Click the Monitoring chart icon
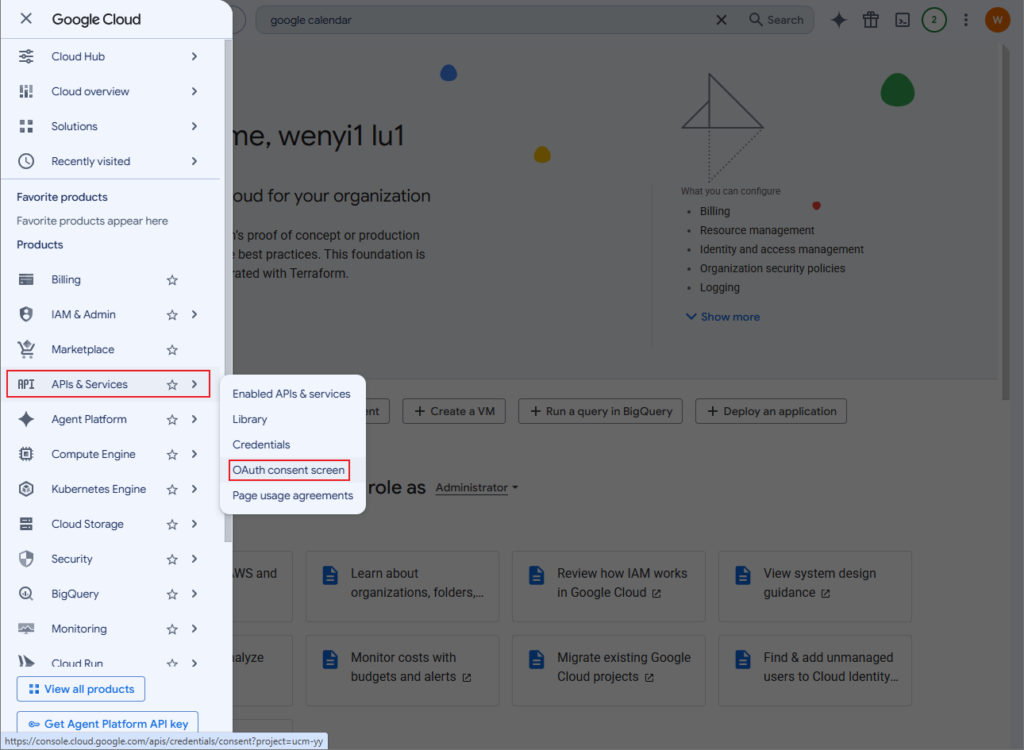The image size is (1024, 750). pyautogui.click(x=26, y=628)
